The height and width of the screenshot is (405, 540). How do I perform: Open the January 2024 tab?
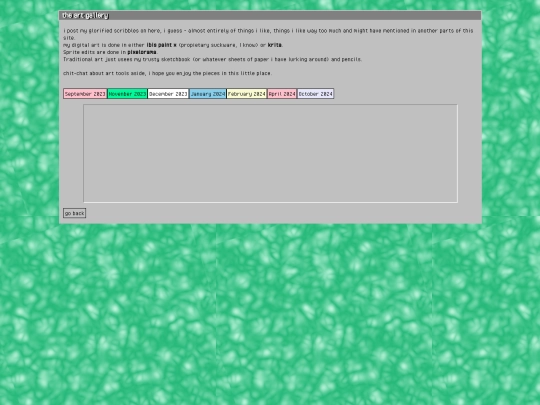(x=208, y=94)
